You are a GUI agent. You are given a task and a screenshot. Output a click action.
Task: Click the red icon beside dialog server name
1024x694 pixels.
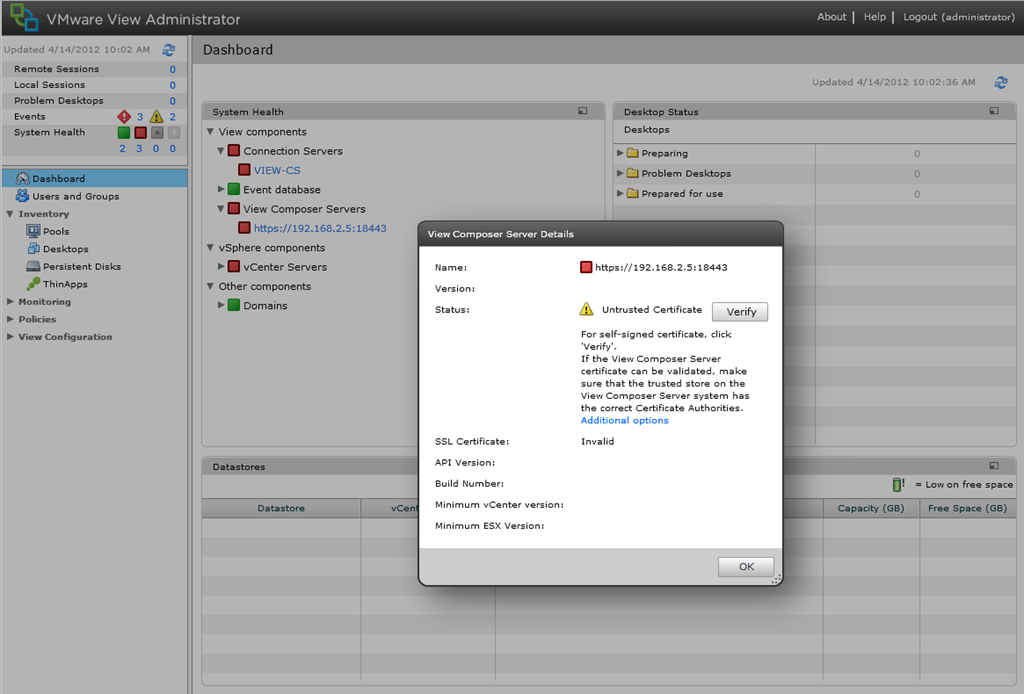586,267
